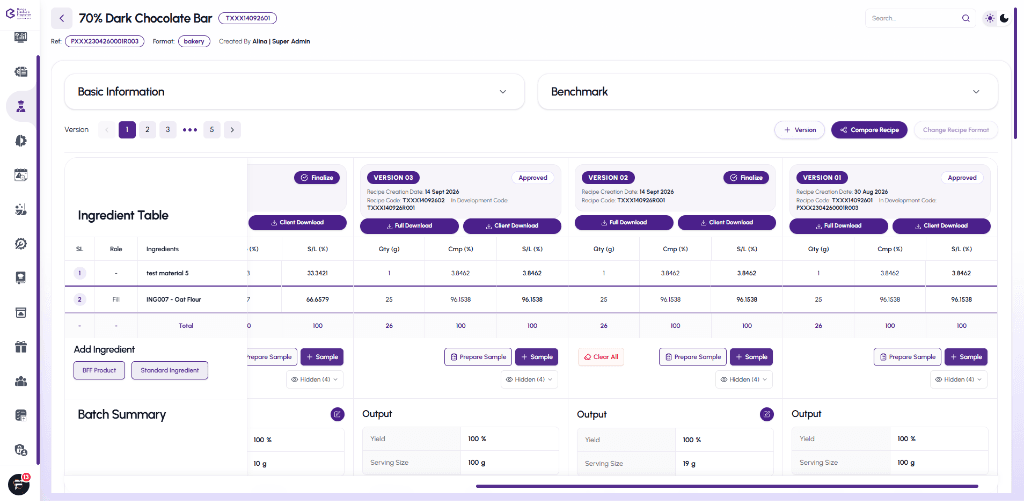Click Prepare Sample under Version 02
The image size is (1024, 501).
(693, 357)
